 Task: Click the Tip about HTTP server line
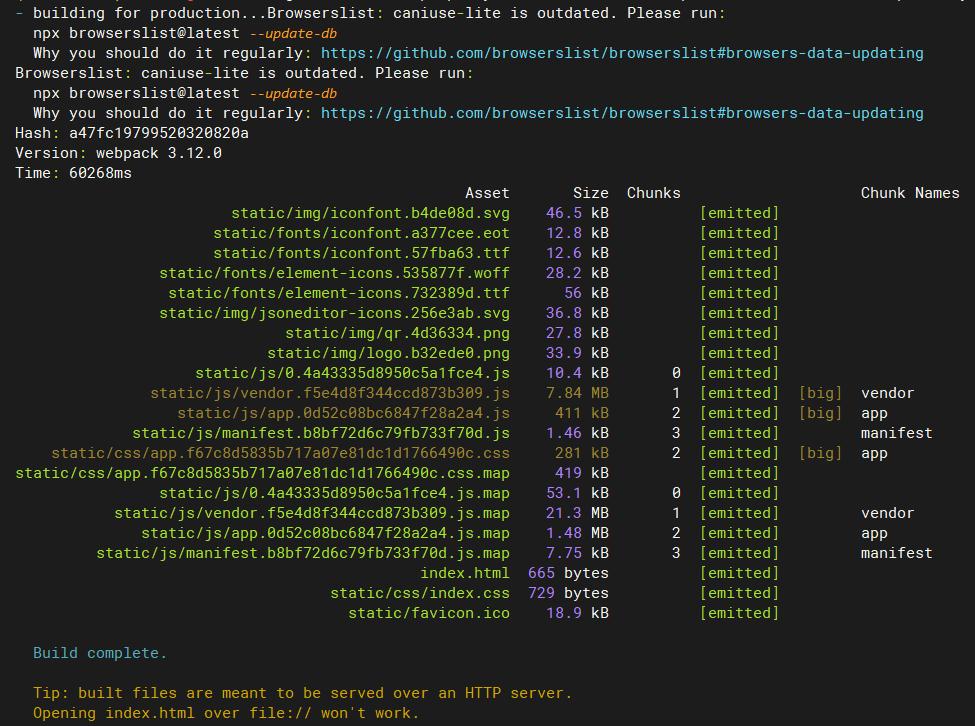tap(302, 692)
